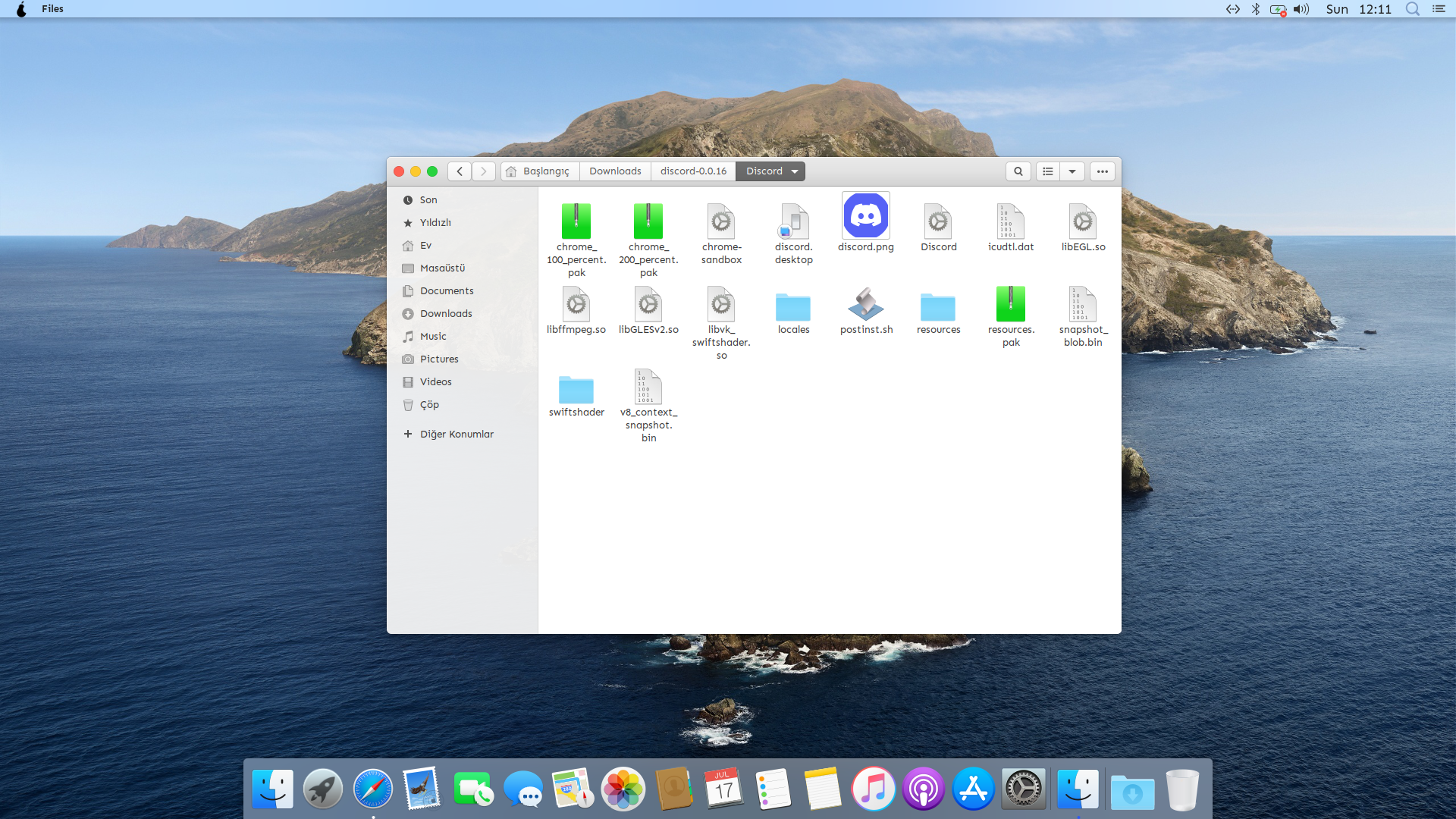Open Downloads in sidebar
The image size is (1456, 819).
point(463,314)
